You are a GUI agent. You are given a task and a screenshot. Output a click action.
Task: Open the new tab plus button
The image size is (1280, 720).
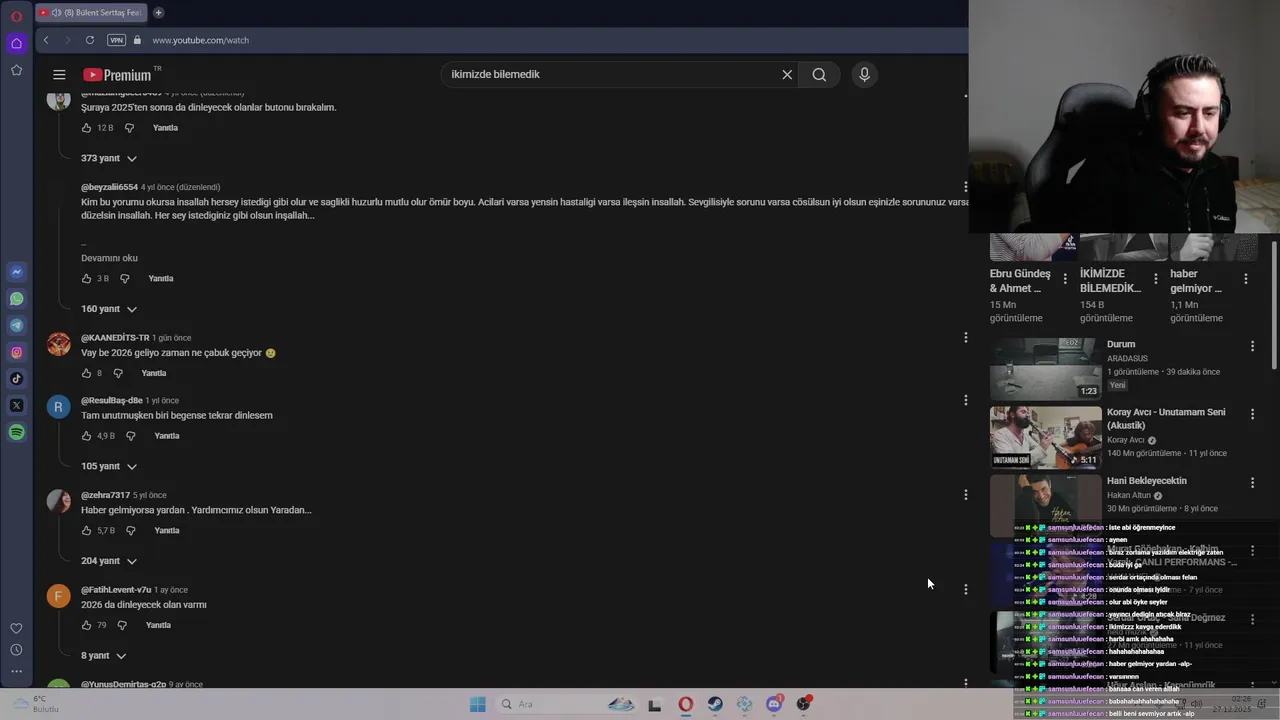point(158,13)
